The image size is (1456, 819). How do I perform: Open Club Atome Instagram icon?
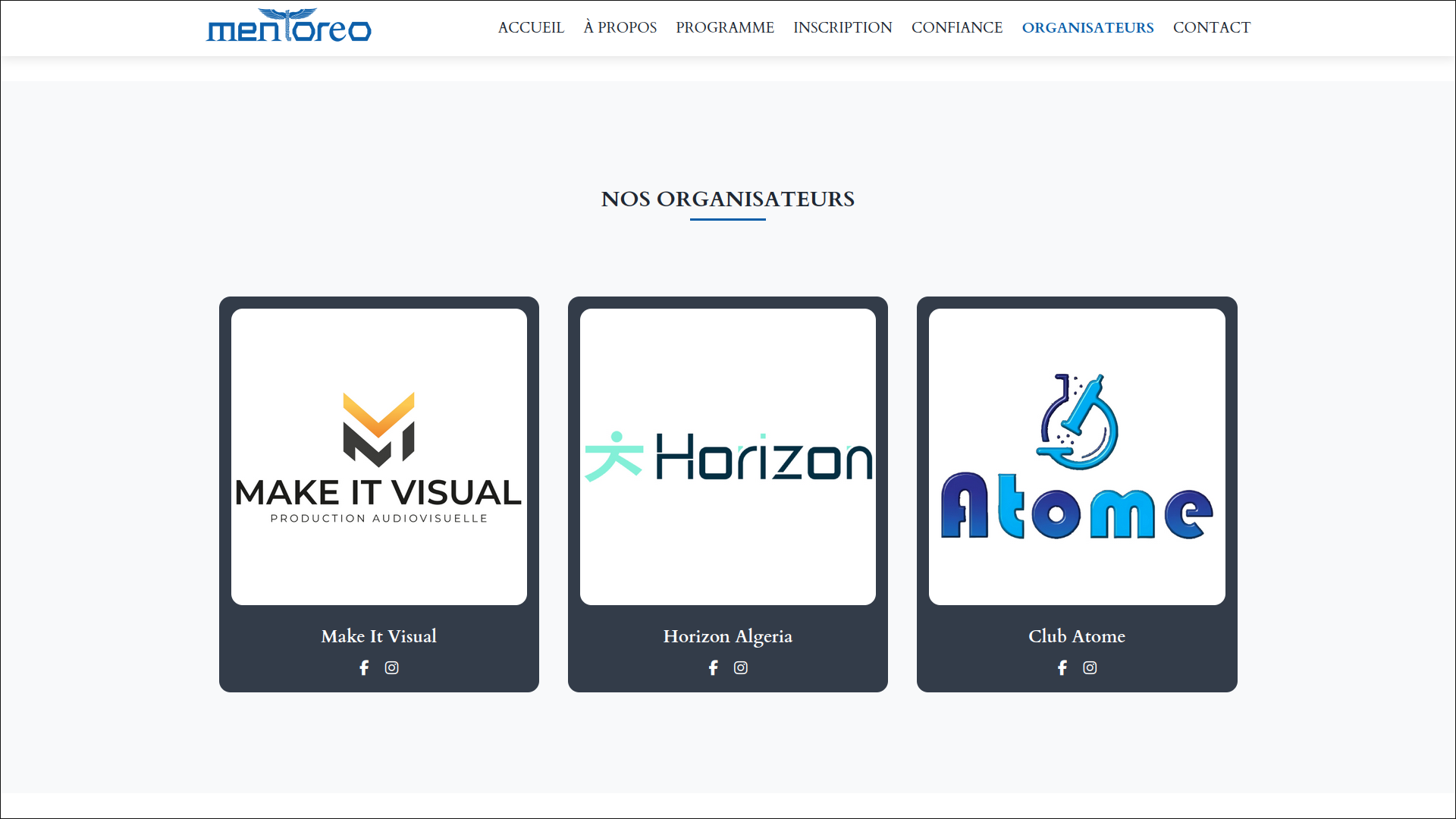pos(1090,668)
